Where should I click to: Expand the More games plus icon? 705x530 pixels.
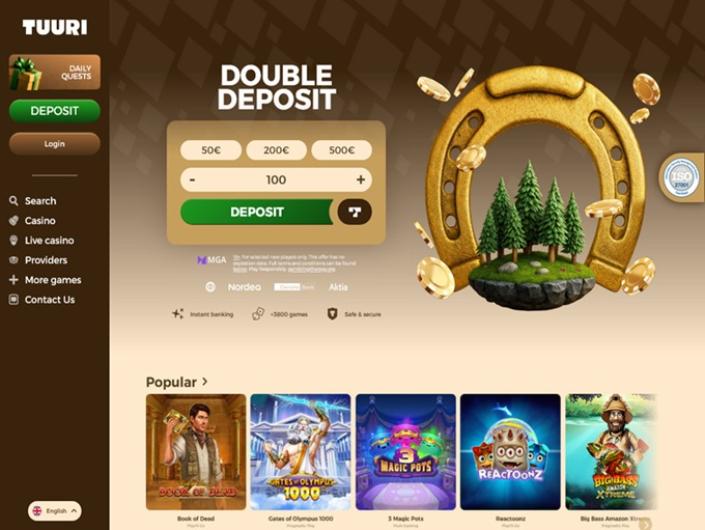click(14, 280)
